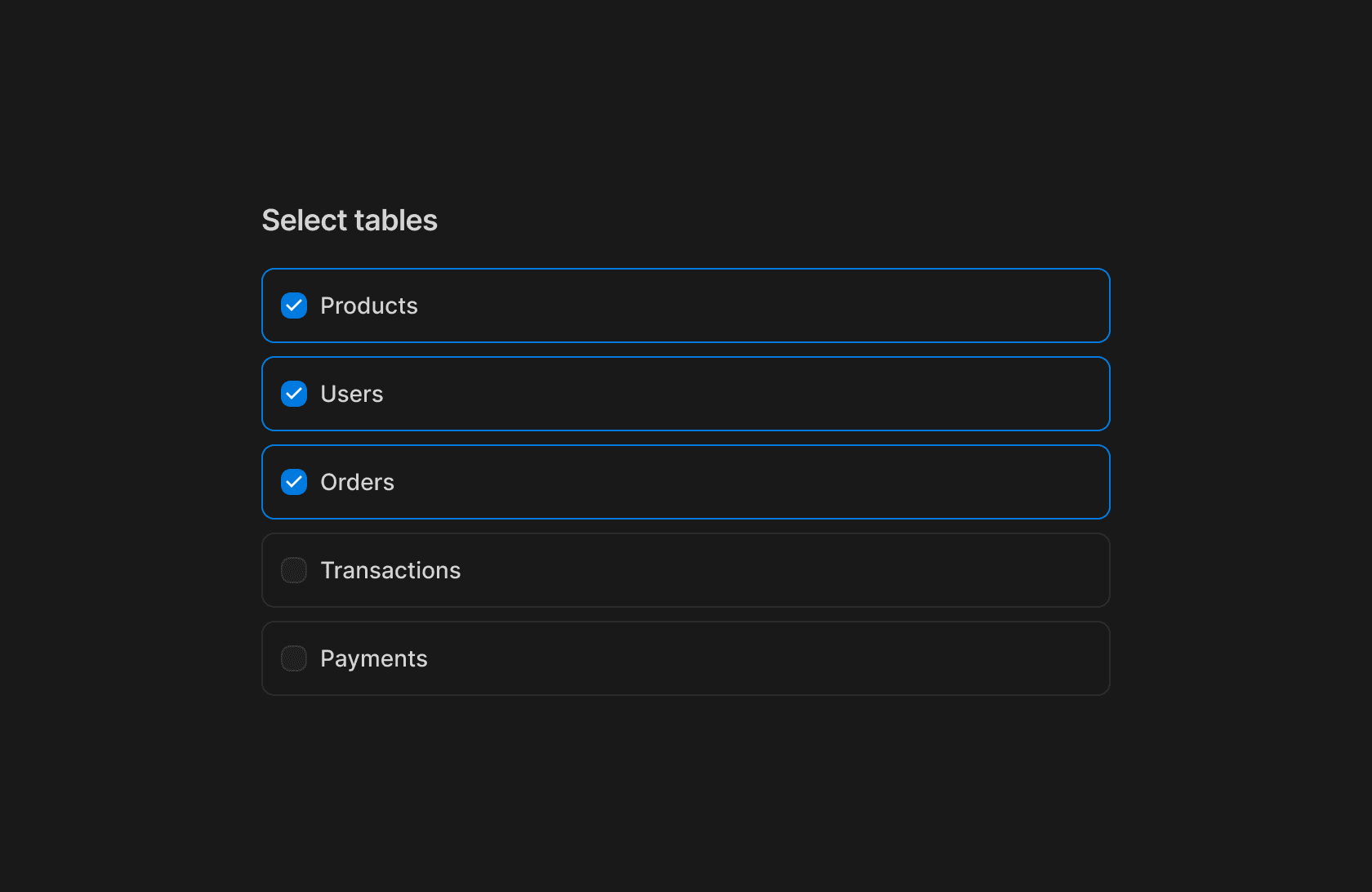Click the blue checkmark next to Orders
This screenshot has width=1372, height=892.
pyautogui.click(x=294, y=482)
